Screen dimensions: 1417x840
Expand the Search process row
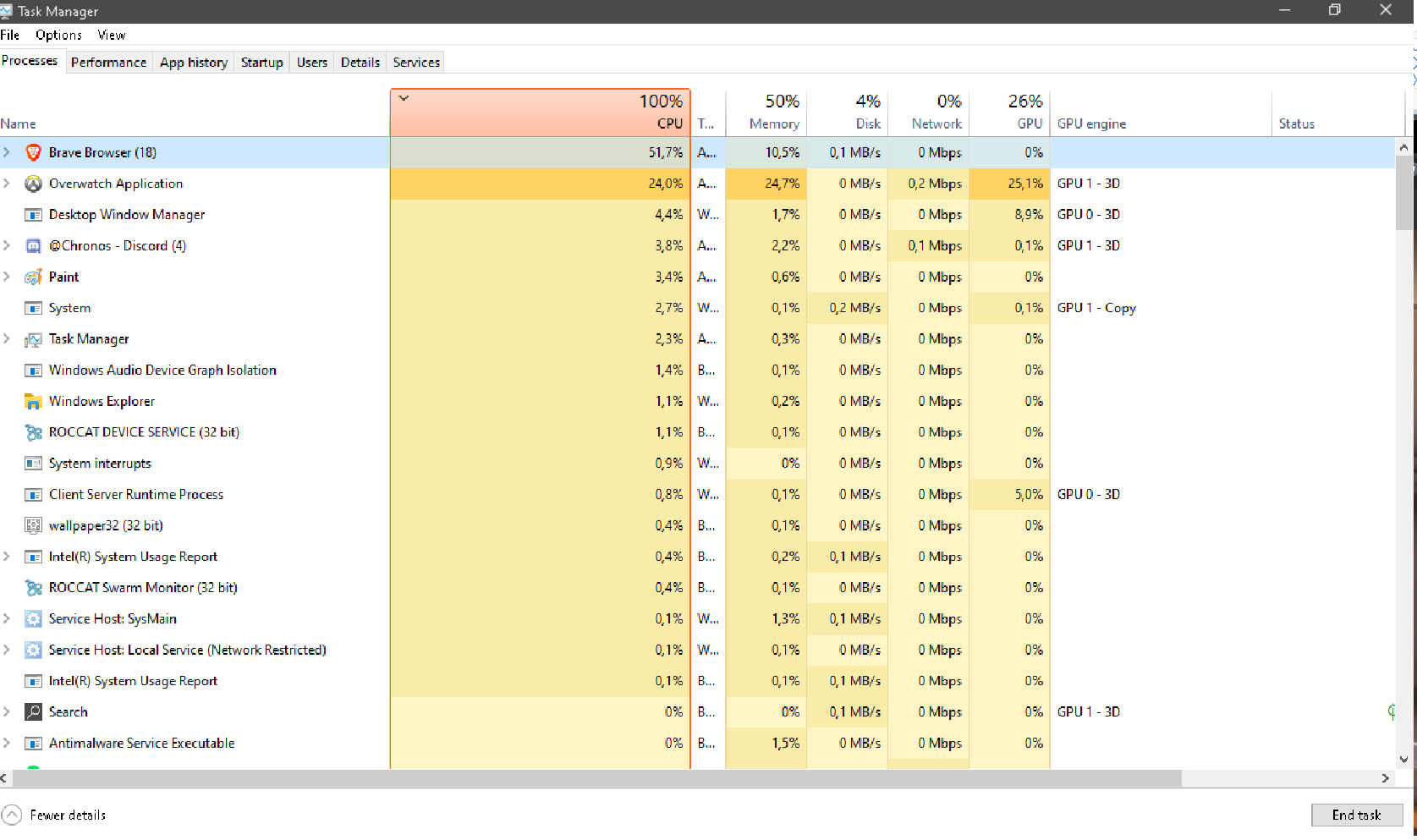coord(7,712)
